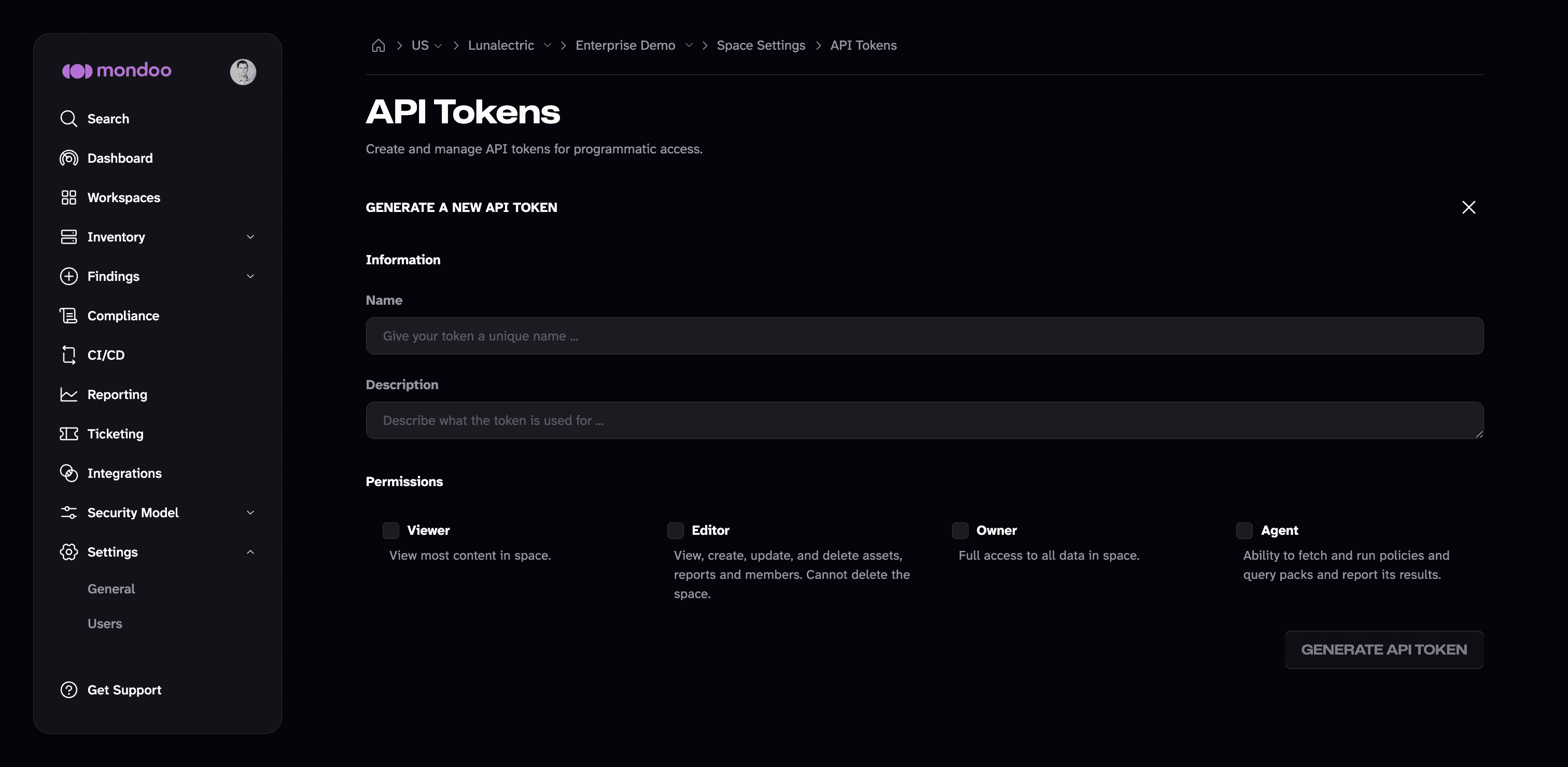Click the Mondoo logo
The image size is (1568, 767).
117,70
